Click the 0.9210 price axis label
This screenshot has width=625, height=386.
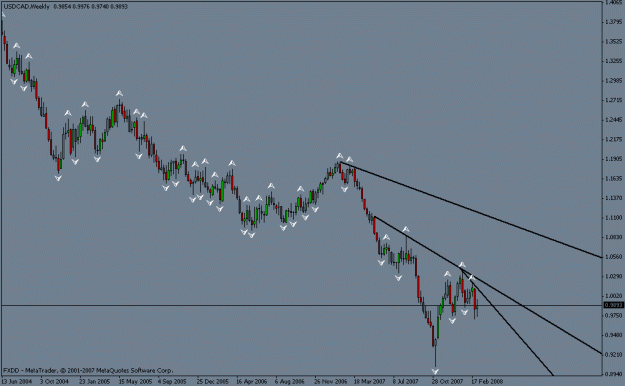pos(613,354)
